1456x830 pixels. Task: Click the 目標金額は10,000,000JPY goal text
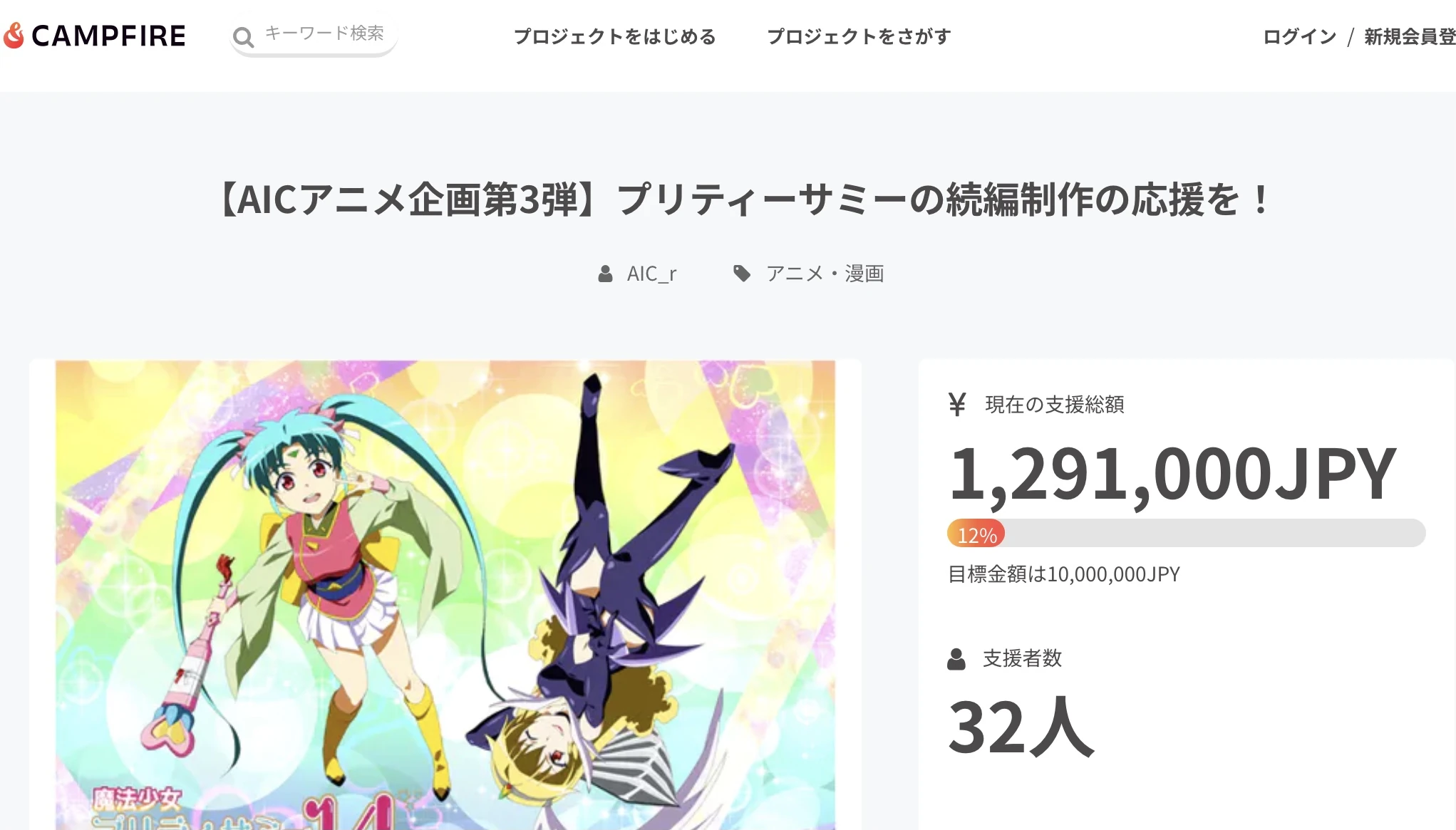click(x=1064, y=574)
